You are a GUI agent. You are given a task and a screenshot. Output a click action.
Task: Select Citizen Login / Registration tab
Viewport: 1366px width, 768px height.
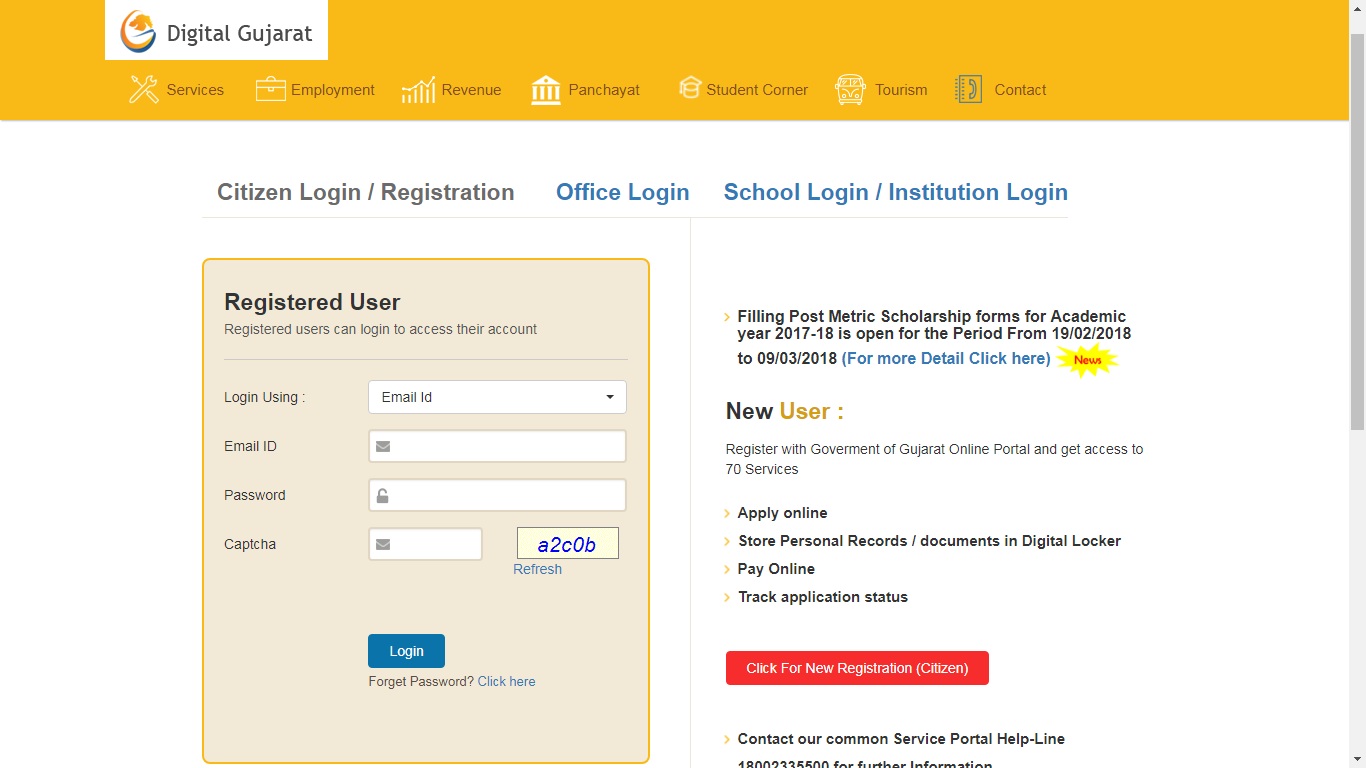[x=365, y=192]
